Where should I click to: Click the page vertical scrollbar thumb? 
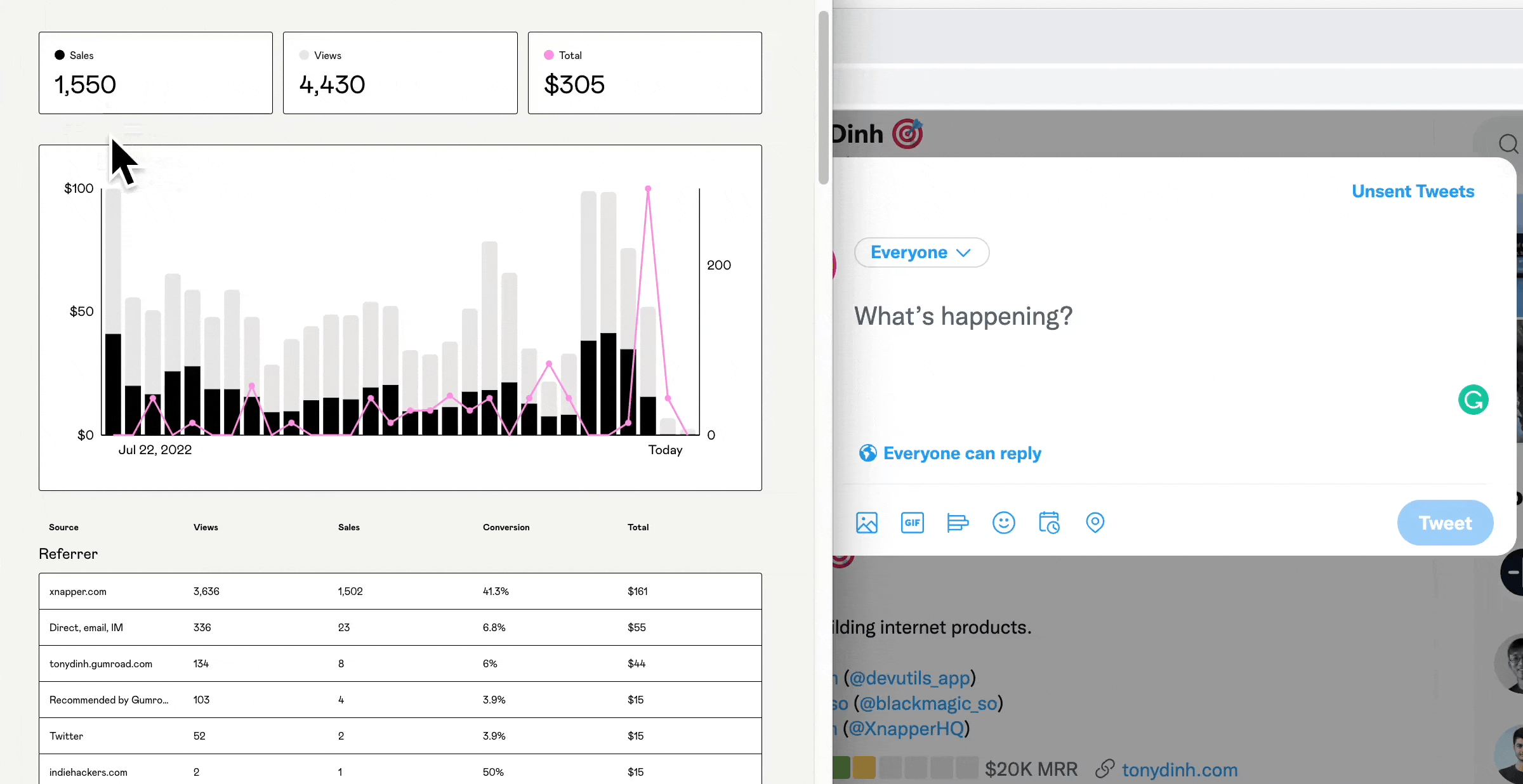click(x=823, y=98)
